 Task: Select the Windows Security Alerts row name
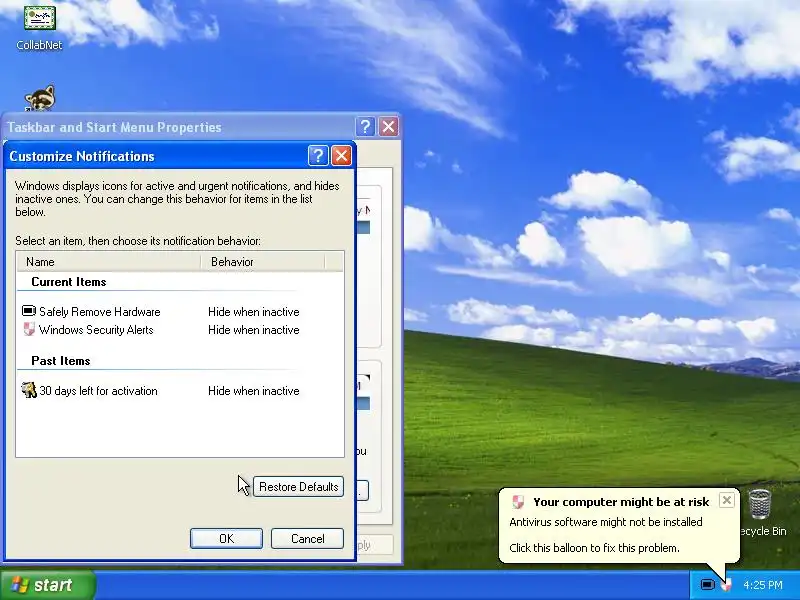point(96,330)
